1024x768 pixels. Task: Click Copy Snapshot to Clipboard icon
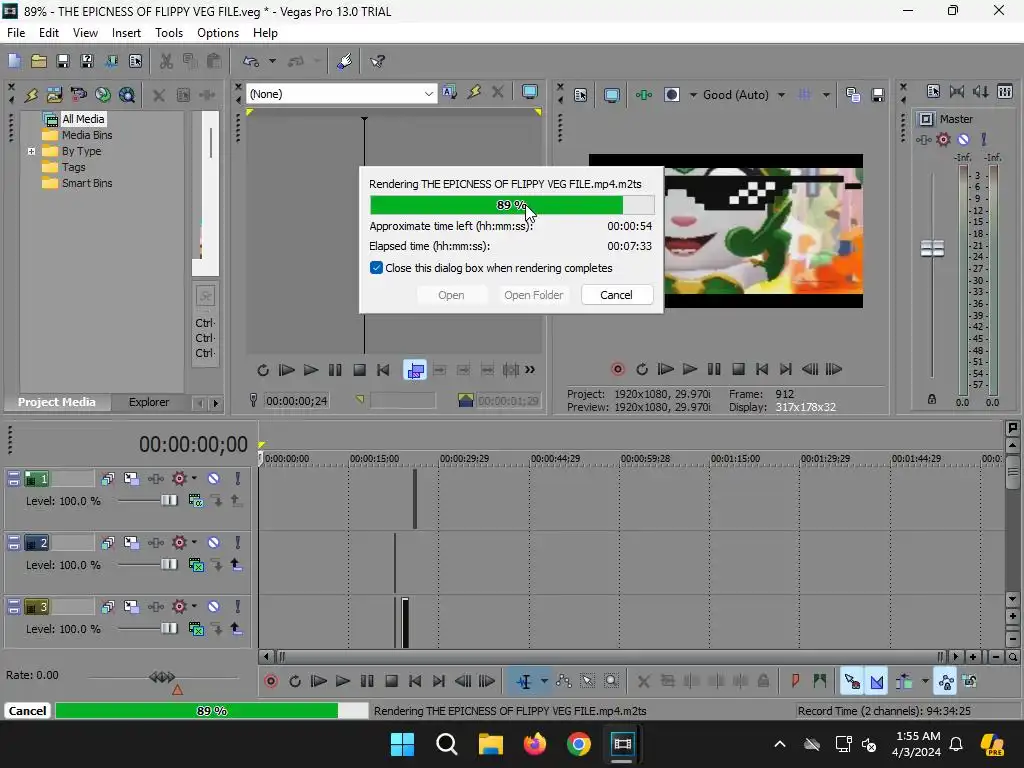tap(853, 95)
